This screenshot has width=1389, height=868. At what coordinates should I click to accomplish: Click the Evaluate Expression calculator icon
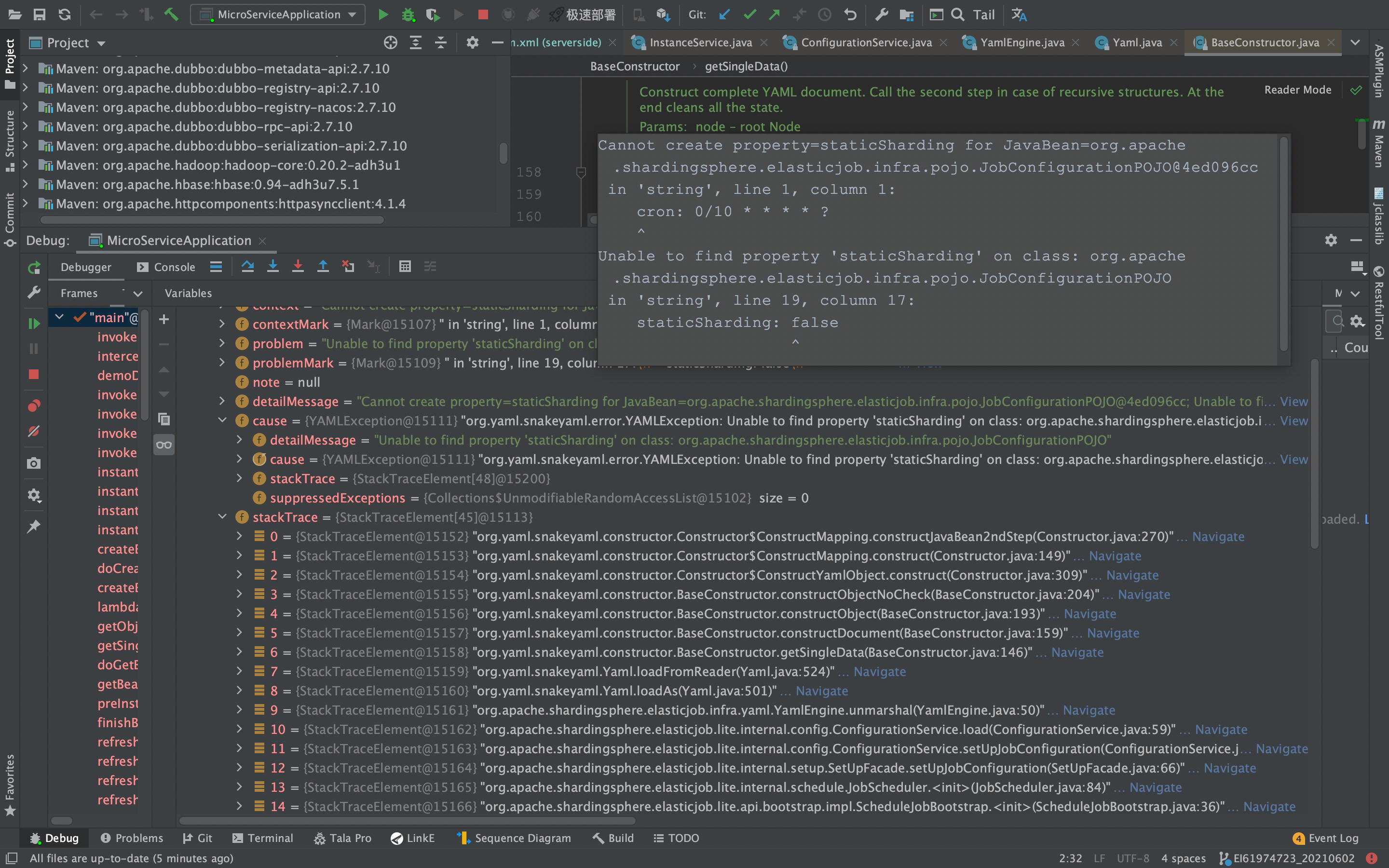coord(405,266)
